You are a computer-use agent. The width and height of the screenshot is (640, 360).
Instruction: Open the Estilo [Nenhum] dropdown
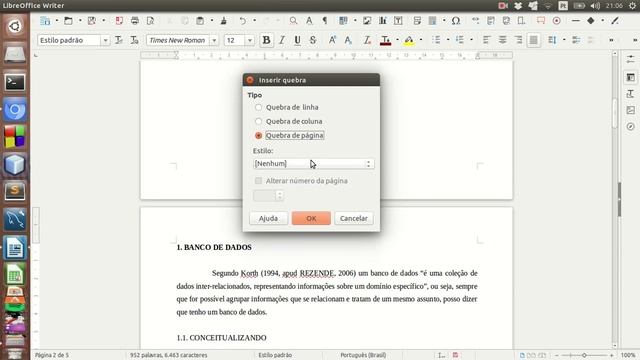(313, 164)
